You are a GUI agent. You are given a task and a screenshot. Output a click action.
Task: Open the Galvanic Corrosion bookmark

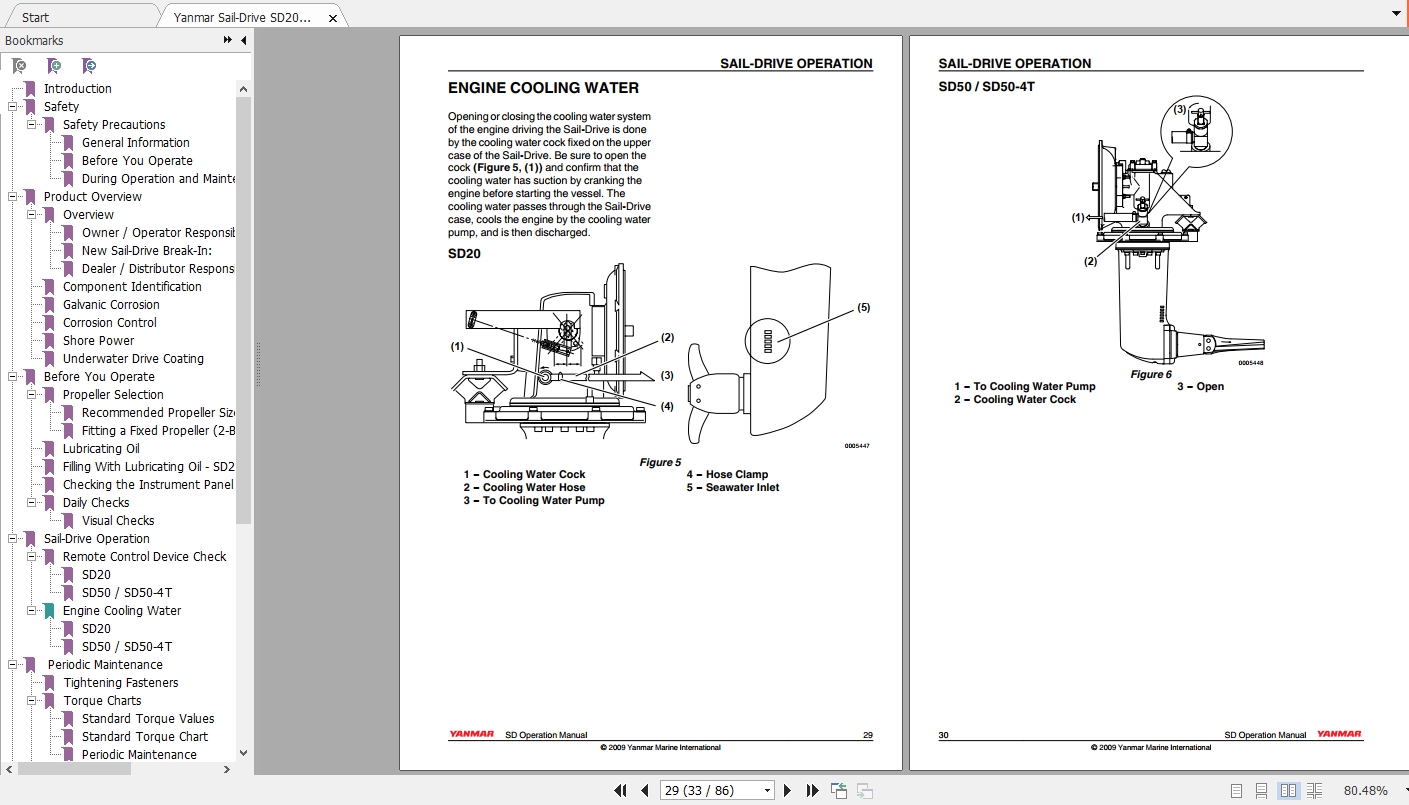coord(111,304)
